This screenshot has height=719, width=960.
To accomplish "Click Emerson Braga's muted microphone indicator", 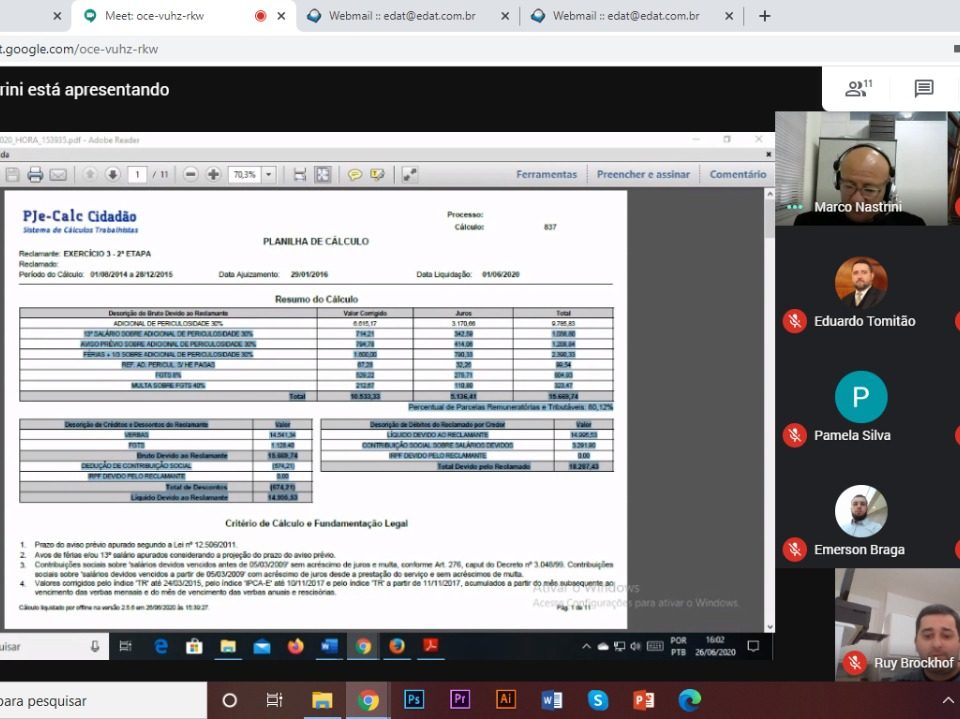I will tap(795, 549).
